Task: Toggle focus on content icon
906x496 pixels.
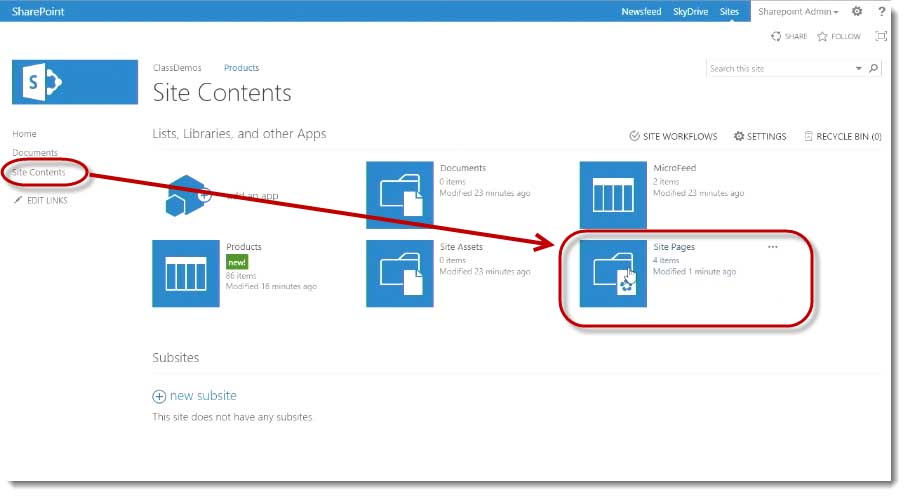Action: [x=881, y=36]
